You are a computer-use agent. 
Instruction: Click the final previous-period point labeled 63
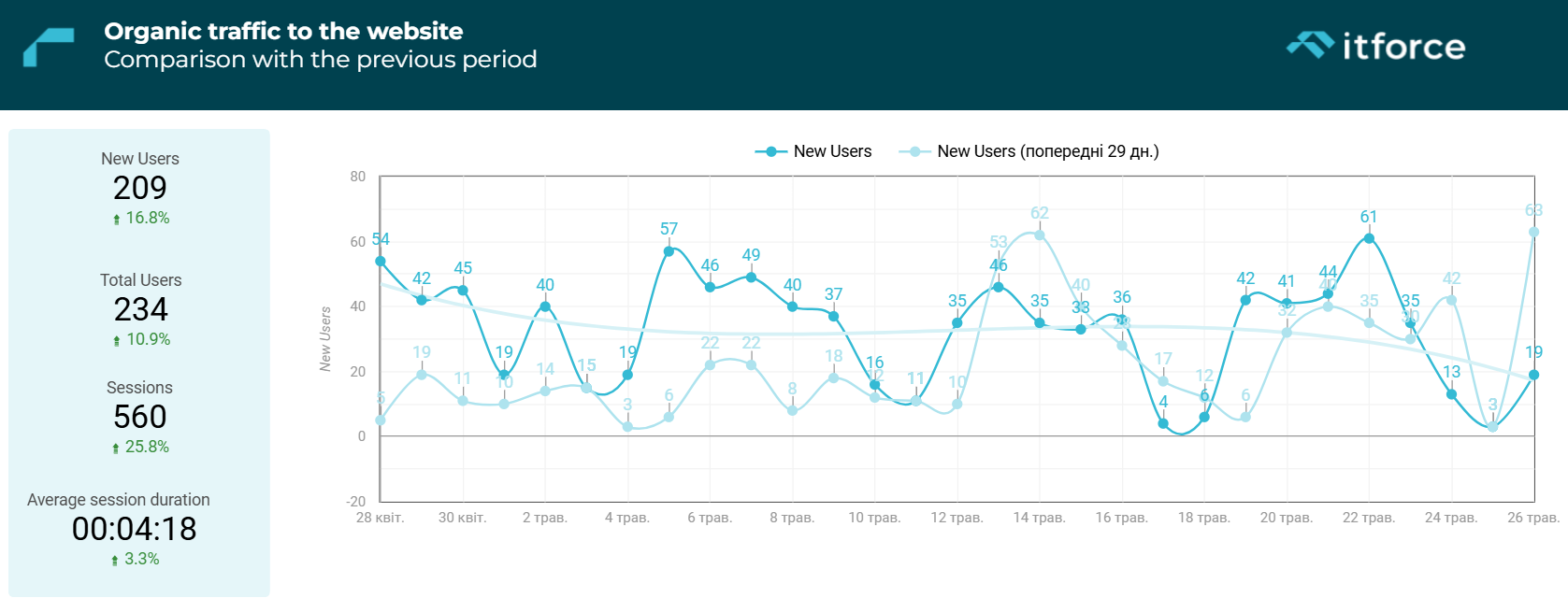(x=1533, y=232)
